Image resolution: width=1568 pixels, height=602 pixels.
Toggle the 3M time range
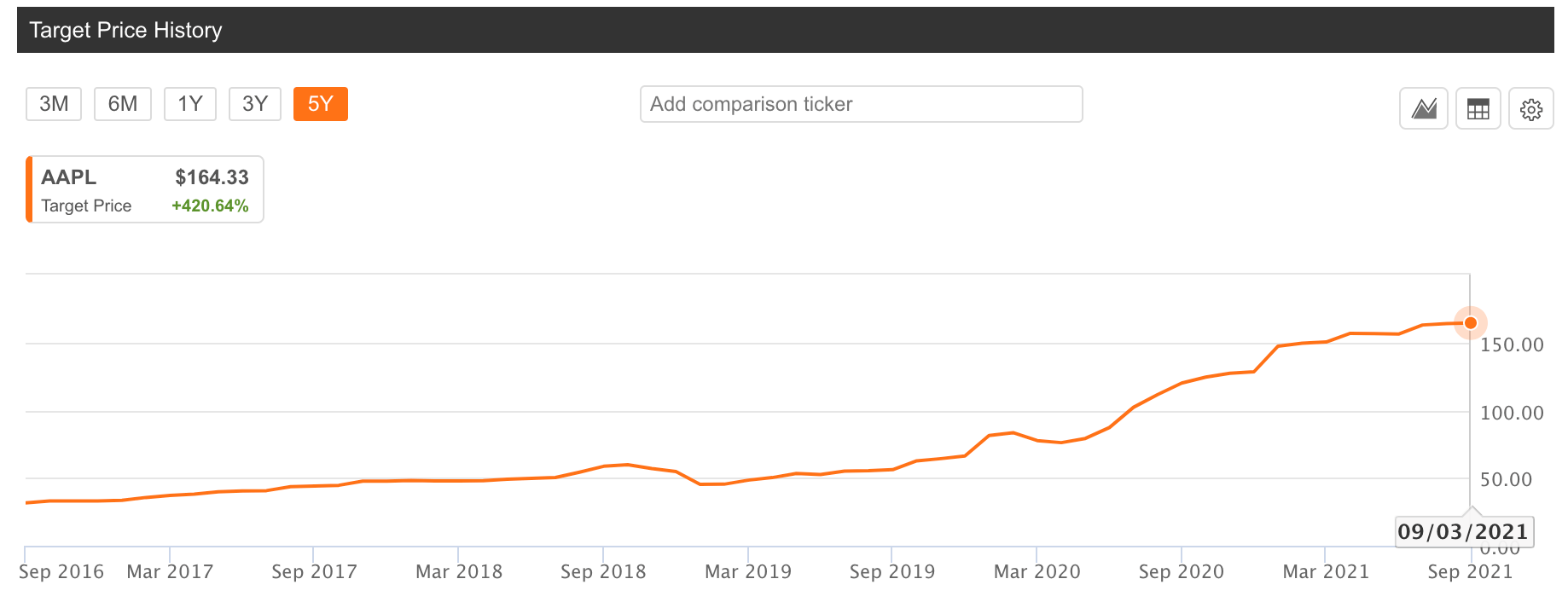[x=53, y=103]
